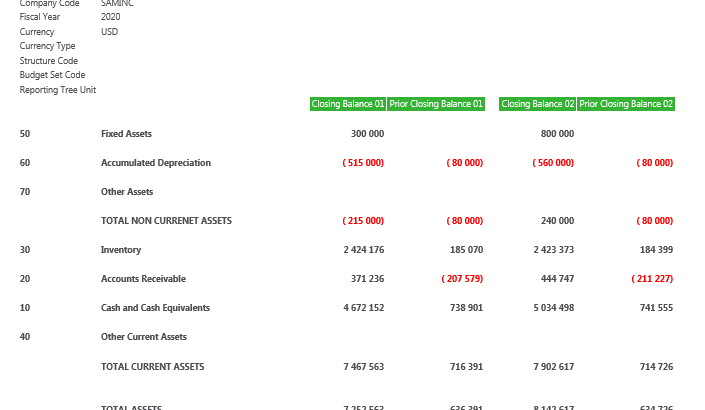Click Cash value 4 672 152
The height and width of the screenshot is (410, 705).
click(364, 308)
